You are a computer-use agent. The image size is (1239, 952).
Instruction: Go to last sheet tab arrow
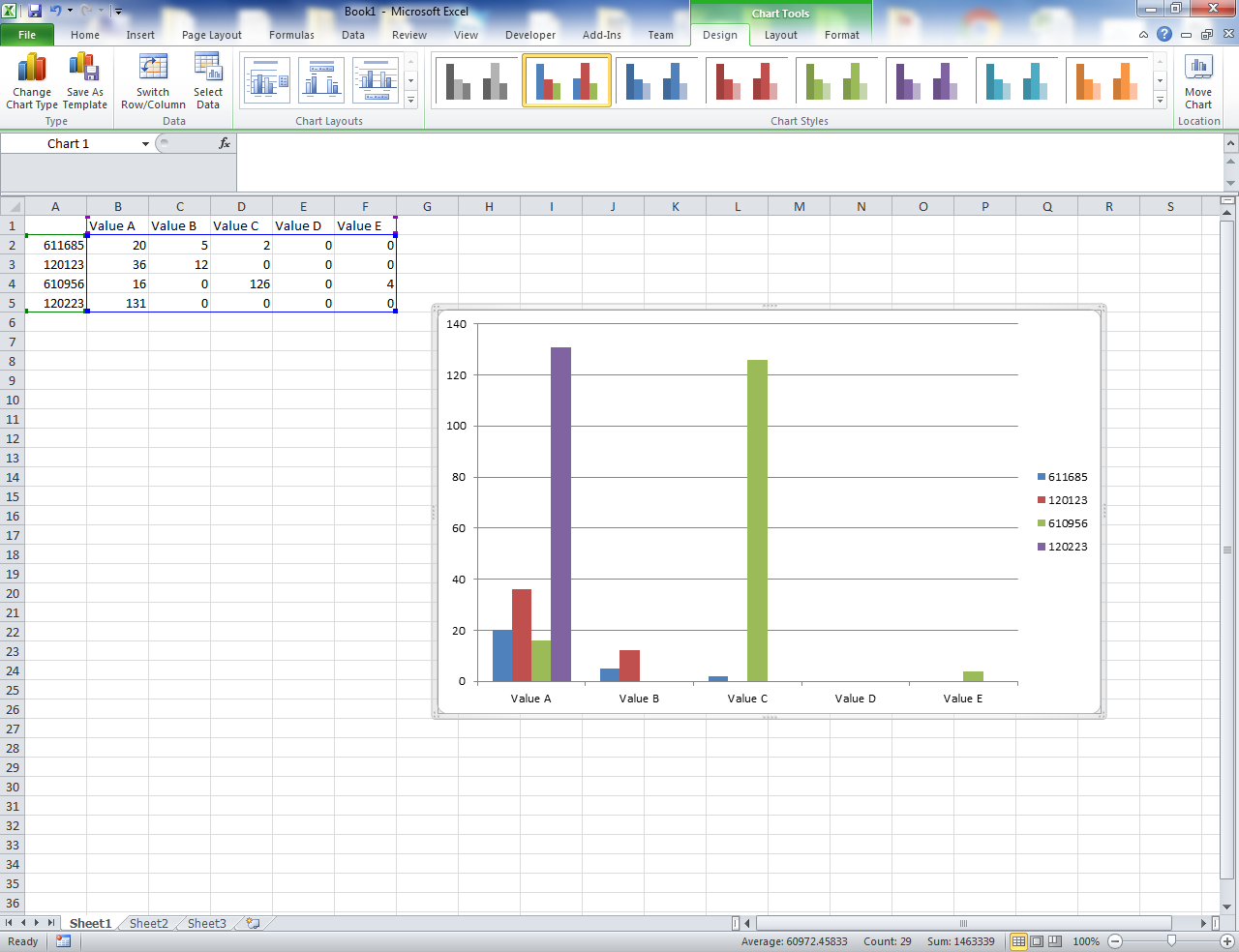[51, 923]
